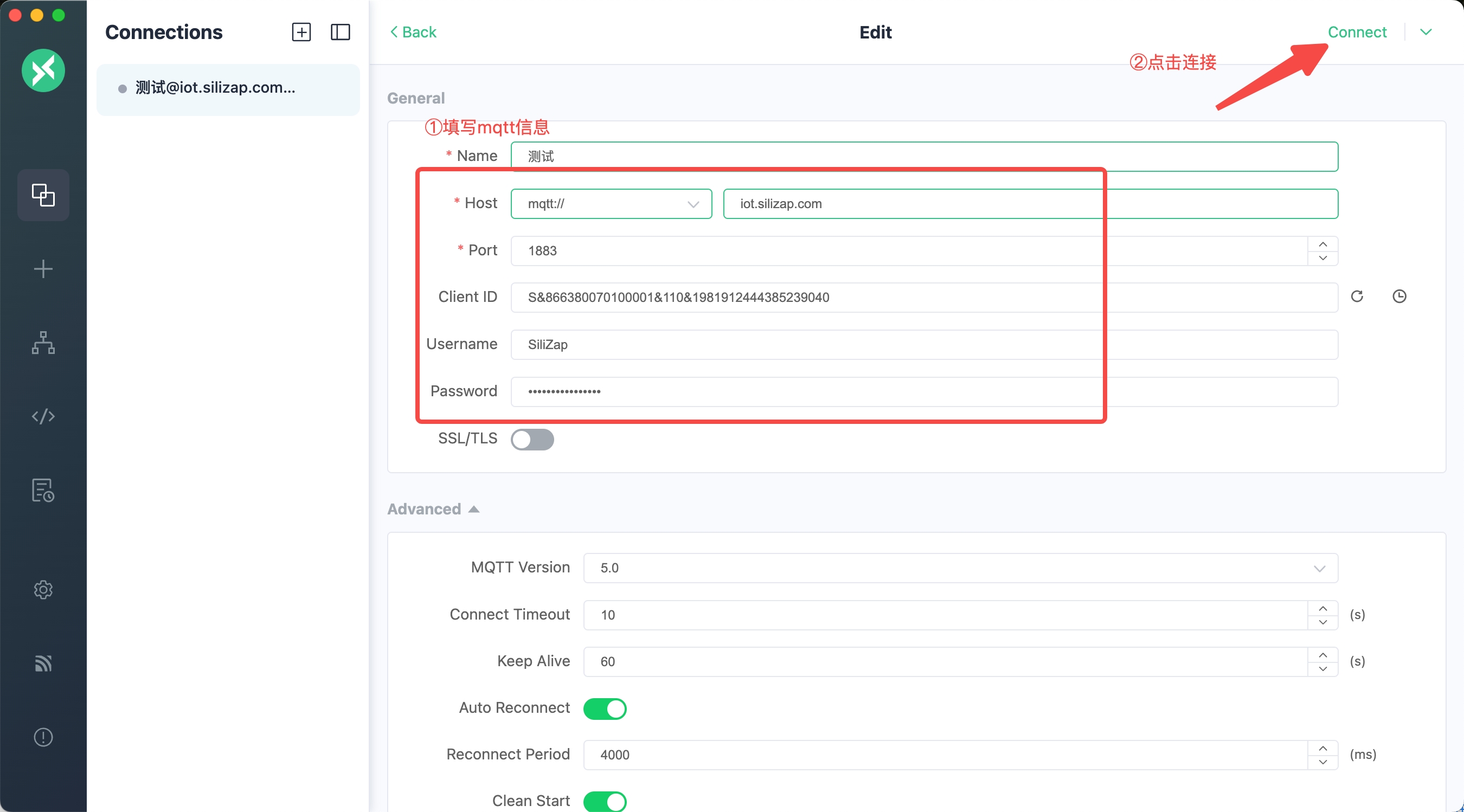This screenshot has width=1464, height=812.
Task: Open the Connections page in sidebar
Action: [43, 195]
